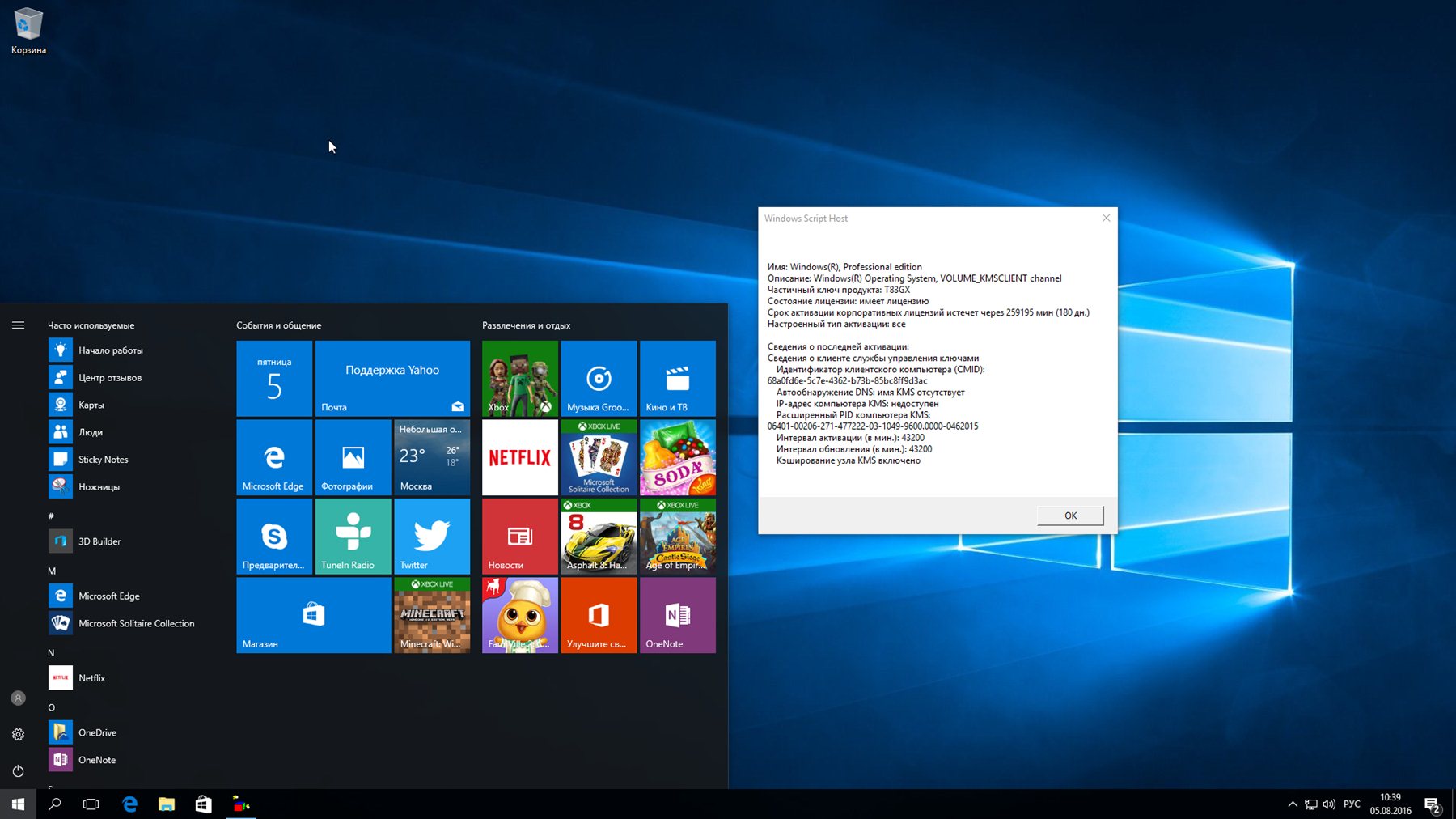Open File Explorer from the taskbar
Screen dimensions: 1456x819
167,804
